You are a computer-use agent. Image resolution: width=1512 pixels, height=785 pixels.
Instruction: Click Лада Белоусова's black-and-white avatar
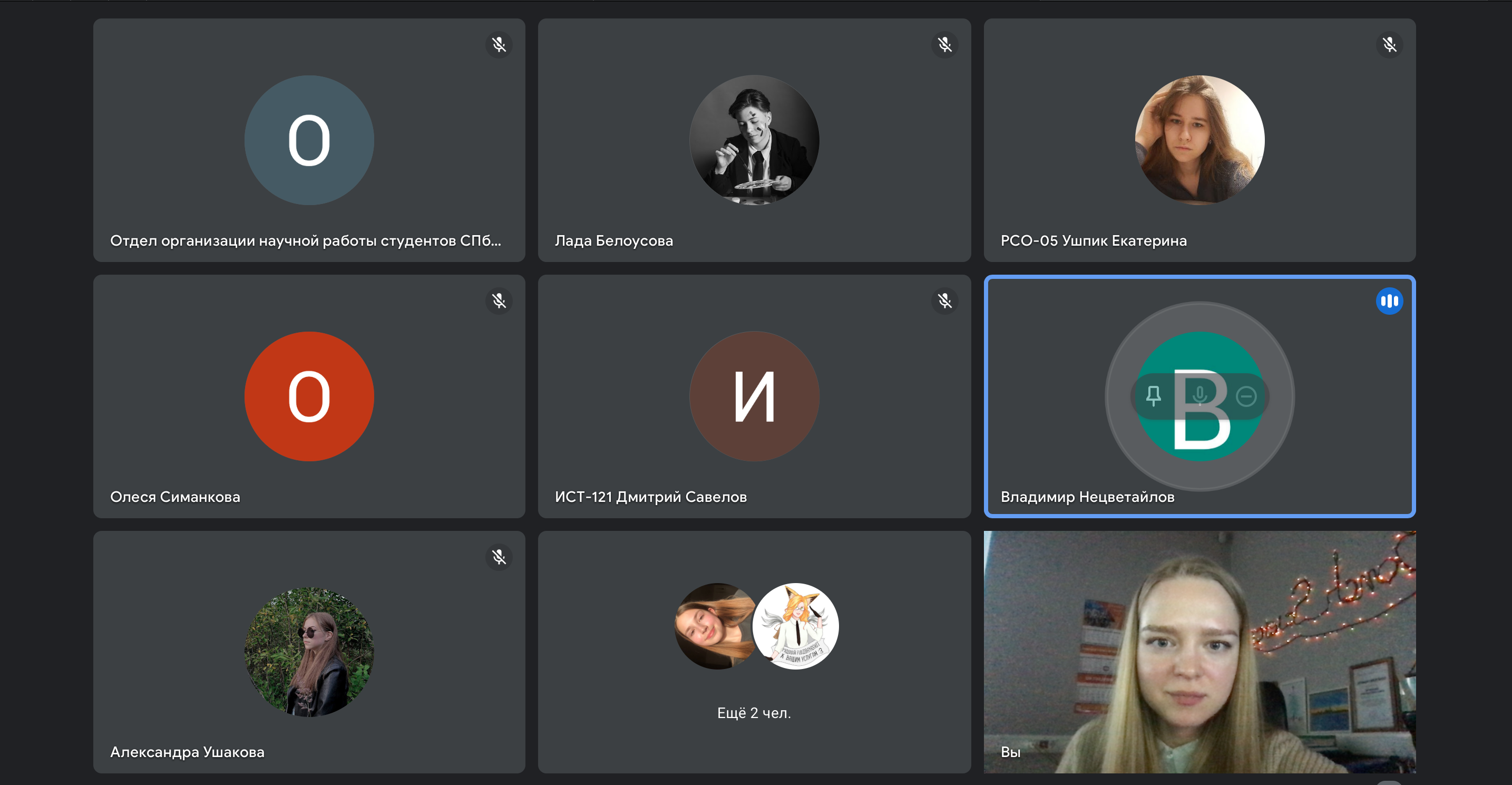pyautogui.click(x=754, y=140)
